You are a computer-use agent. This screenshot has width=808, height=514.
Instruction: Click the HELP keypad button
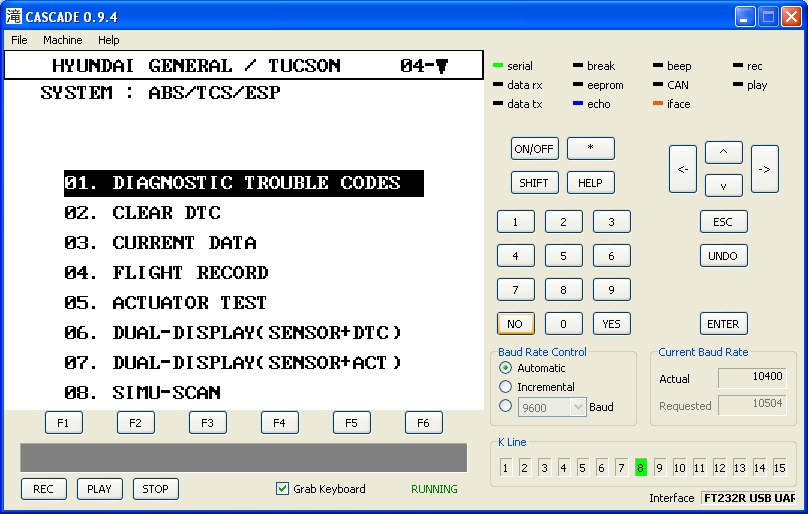point(591,183)
